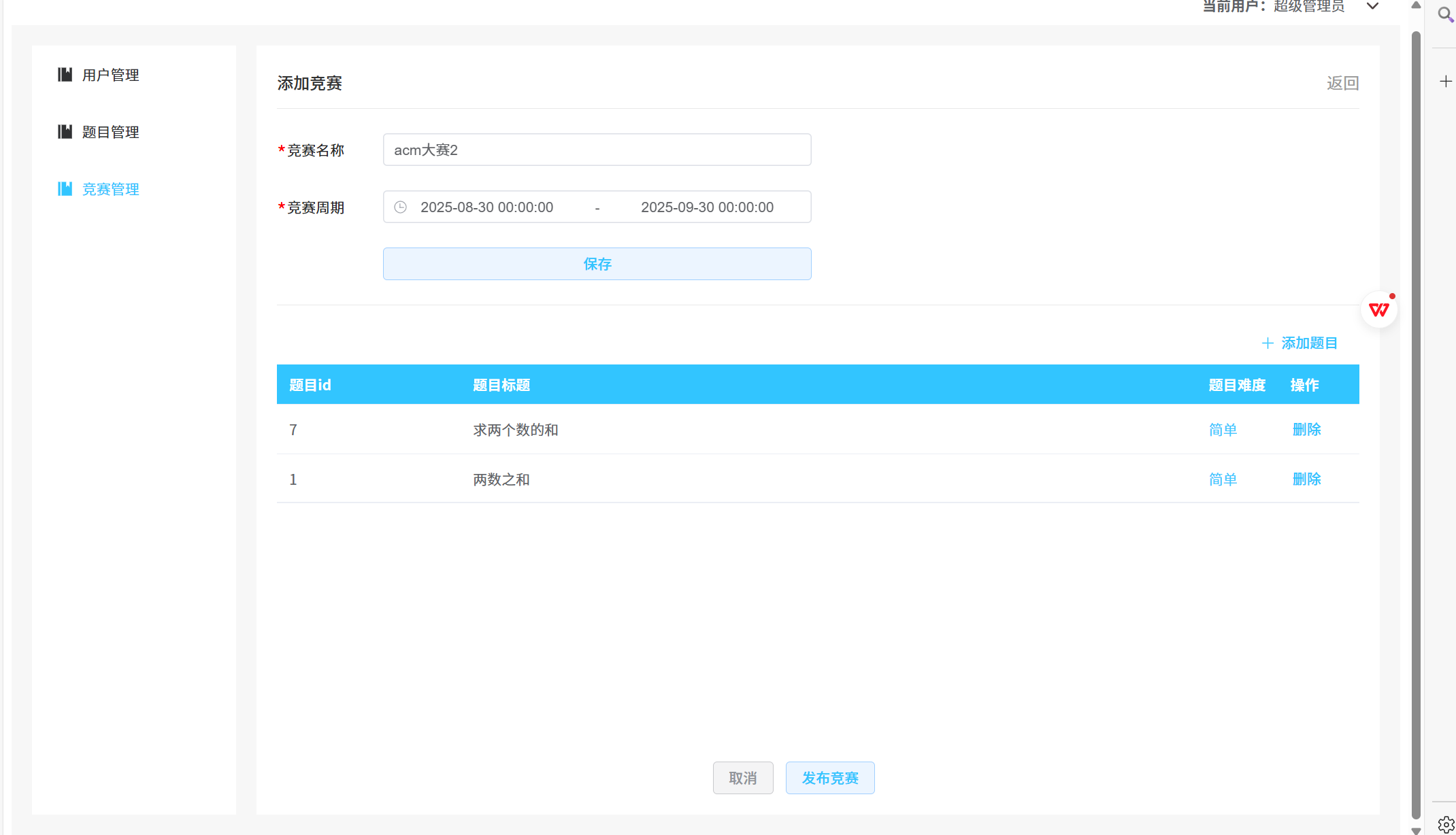Viewport: 1456px width, 835px height.
Task: Click the clock icon in 竞赛周期 field
Action: tap(401, 207)
